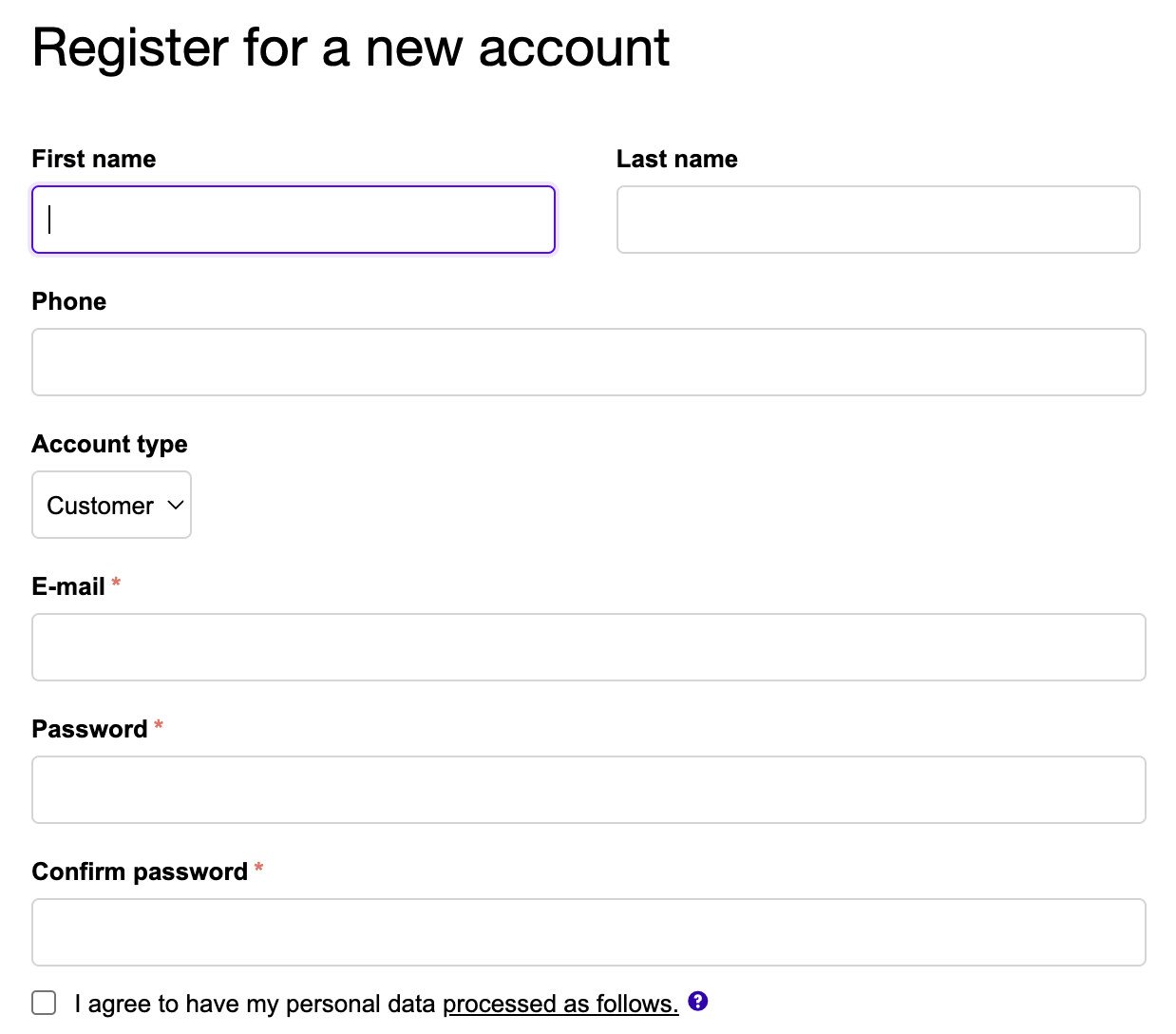
Task: Click the 'Phone' field label
Action: 68,301
